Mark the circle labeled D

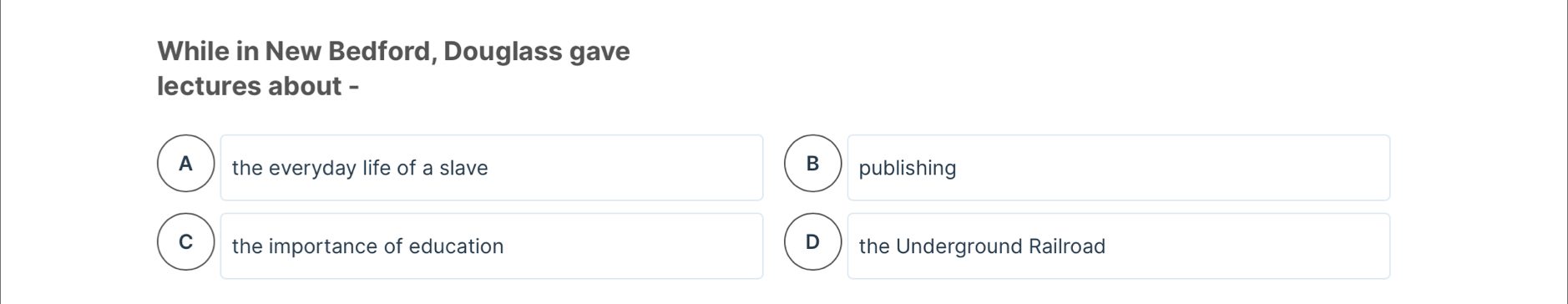tap(813, 242)
